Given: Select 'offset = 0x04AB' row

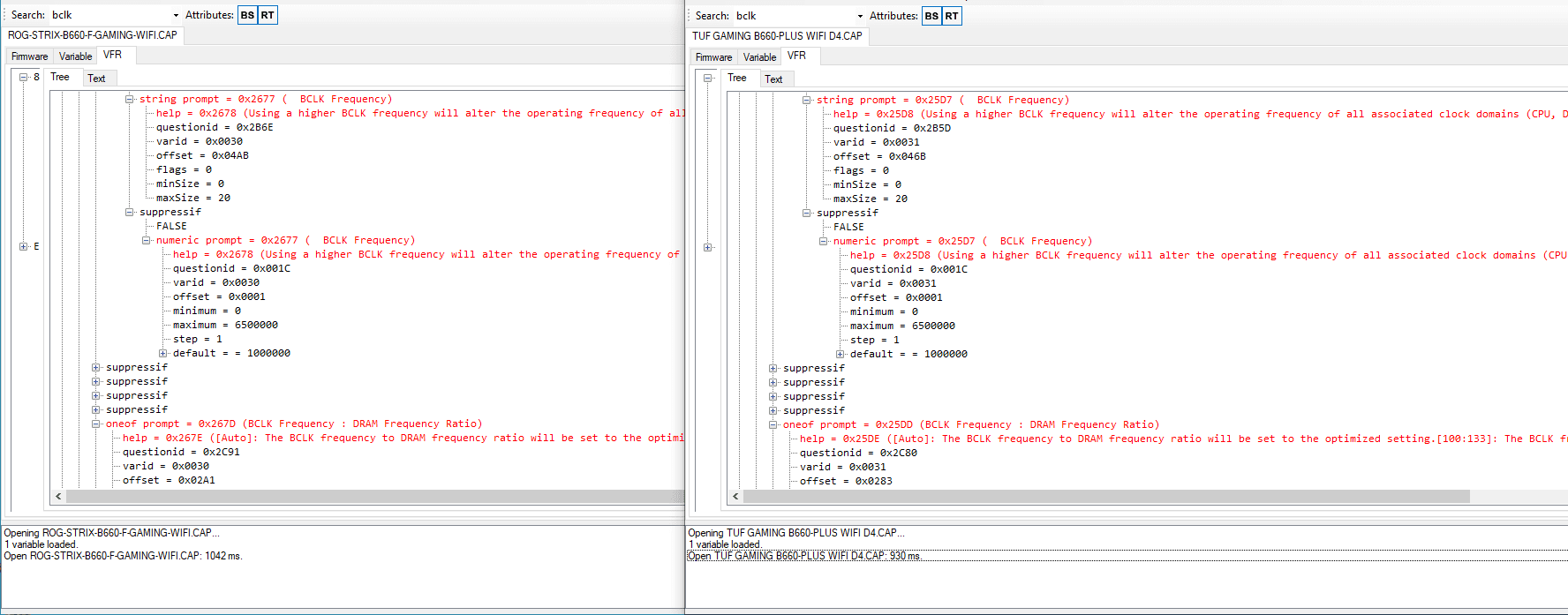Looking at the screenshot, I should 202,155.
